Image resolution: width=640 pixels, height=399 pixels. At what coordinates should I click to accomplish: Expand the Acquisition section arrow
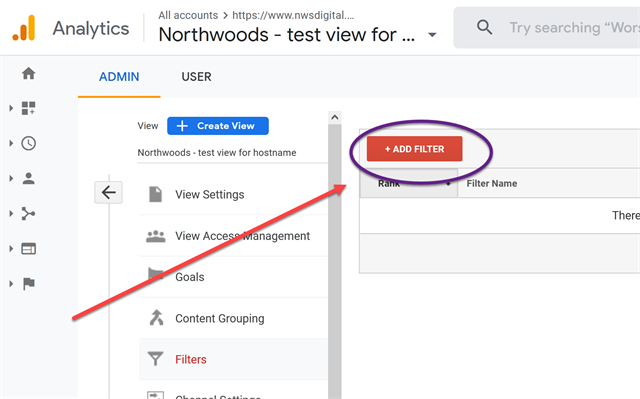[11, 213]
